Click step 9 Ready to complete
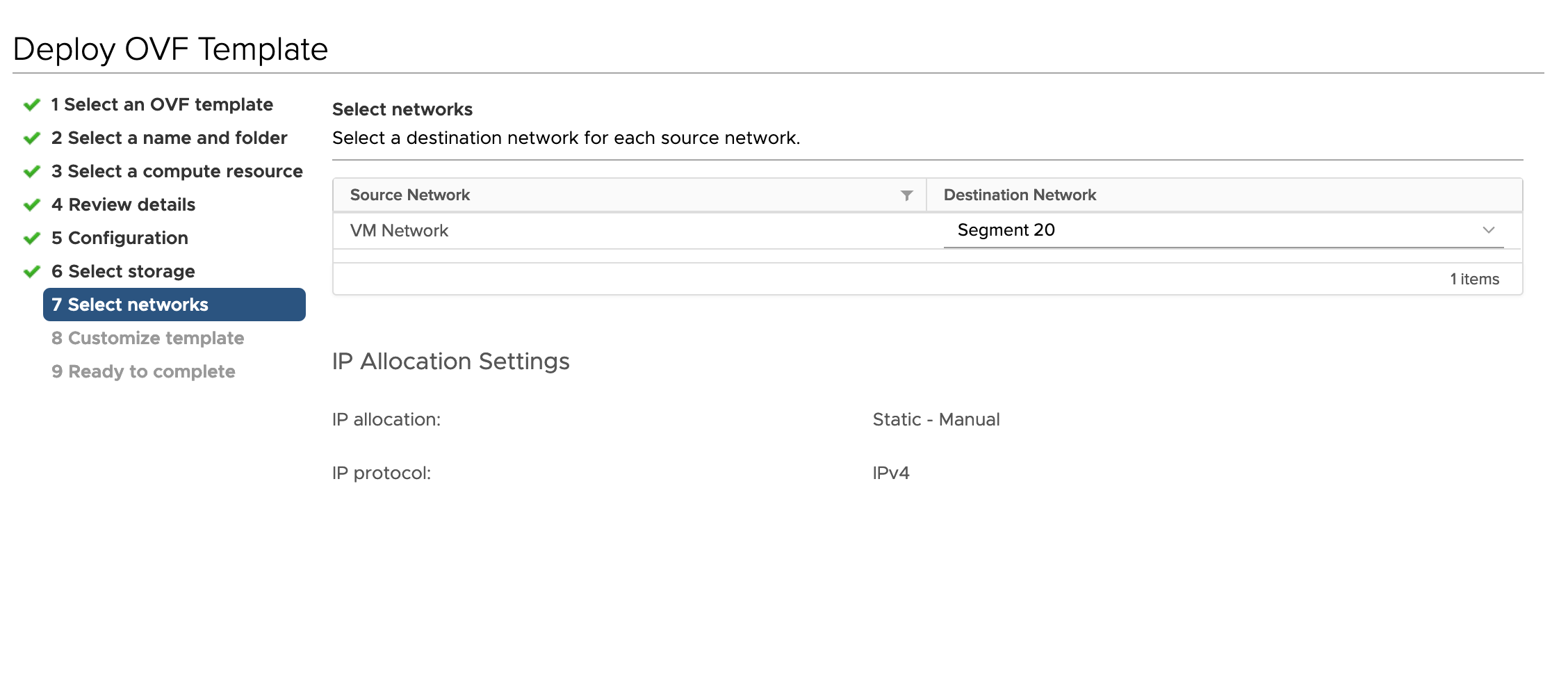This screenshot has width=1568, height=680. [143, 372]
